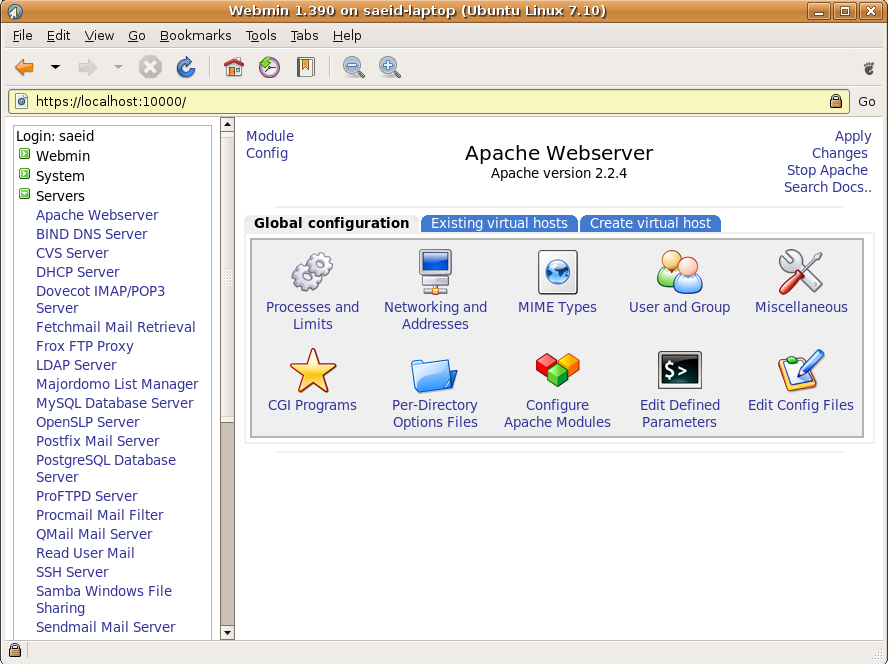
Task: Collapse the Servers category in sidebar
Action: coord(25,195)
